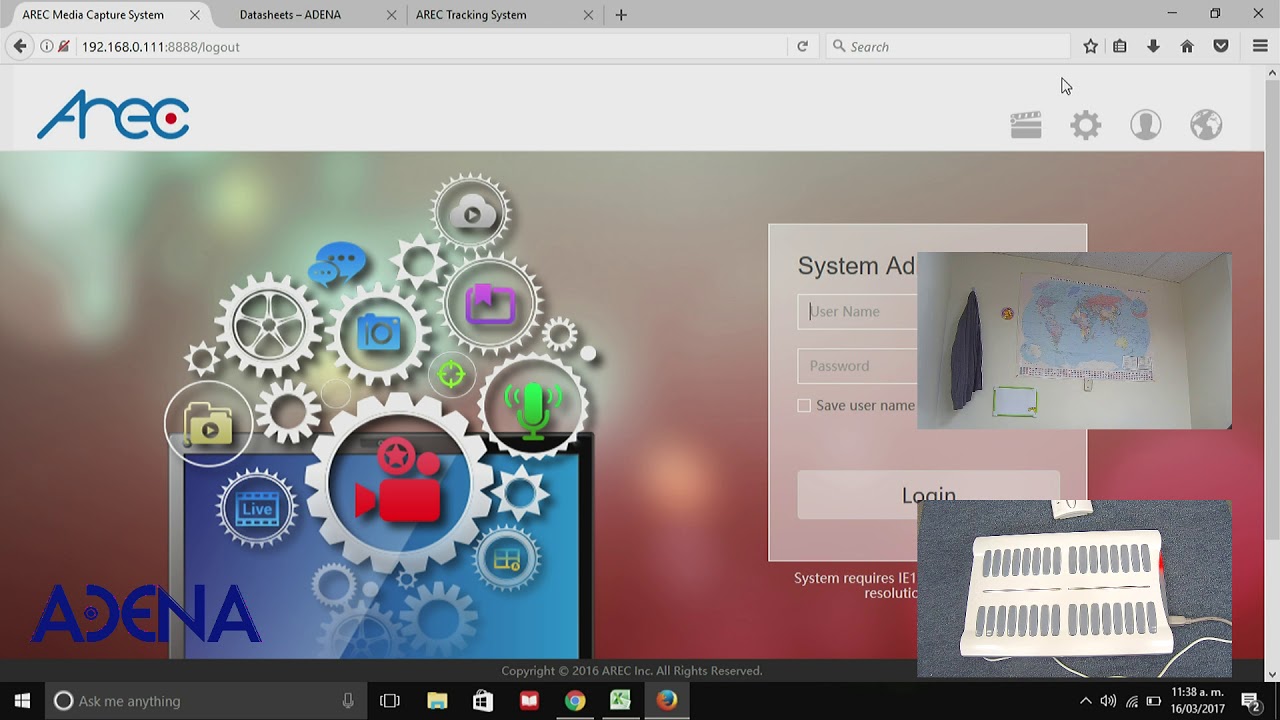
Task: Open File Explorer from the taskbar
Action: click(x=437, y=701)
